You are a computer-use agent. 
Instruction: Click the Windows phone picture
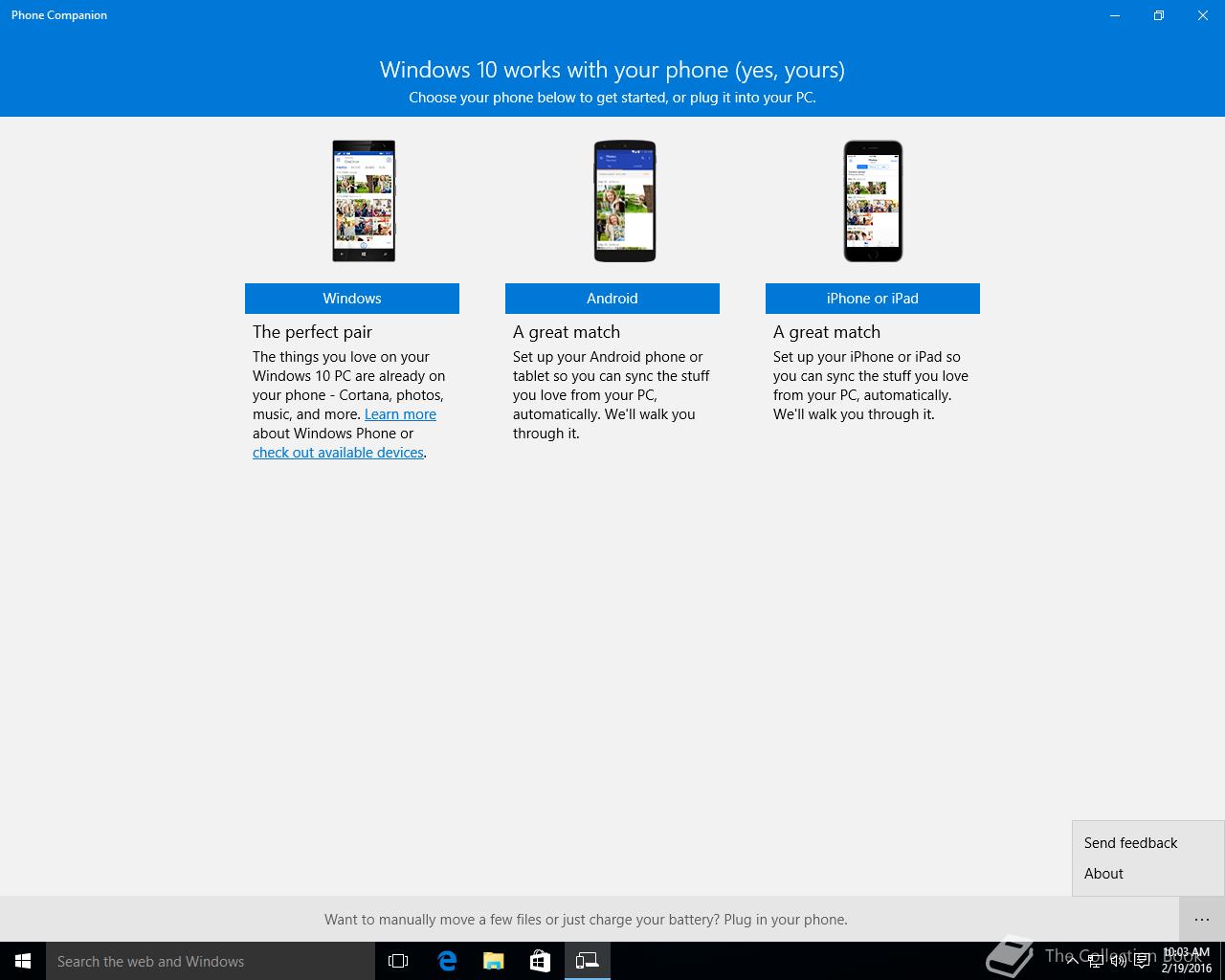[364, 201]
